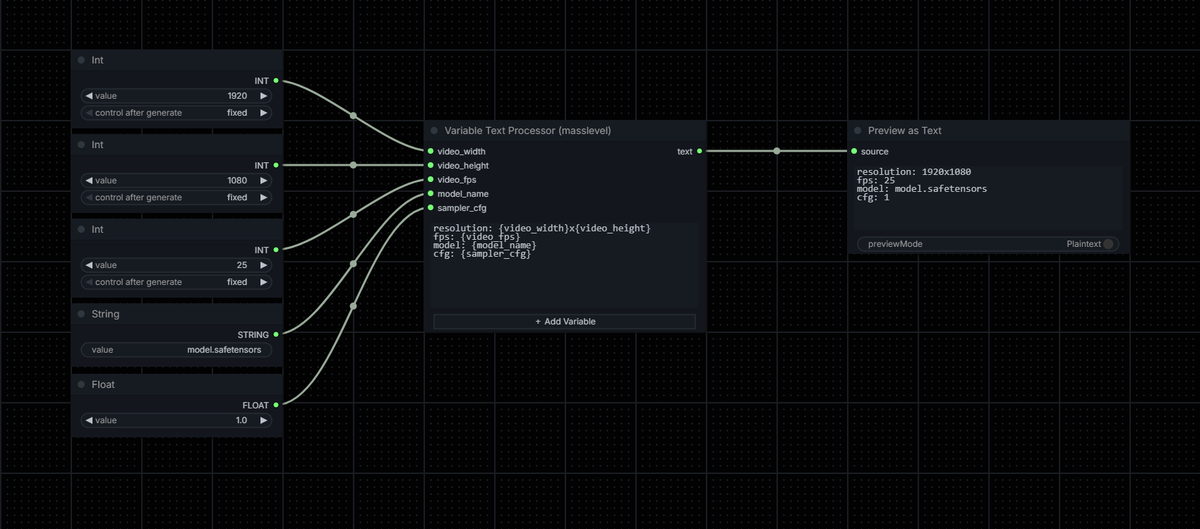This screenshot has width=1200, height=529.
Task: Click next arrow on 25 node's control after generate
Action: (264, 282)
